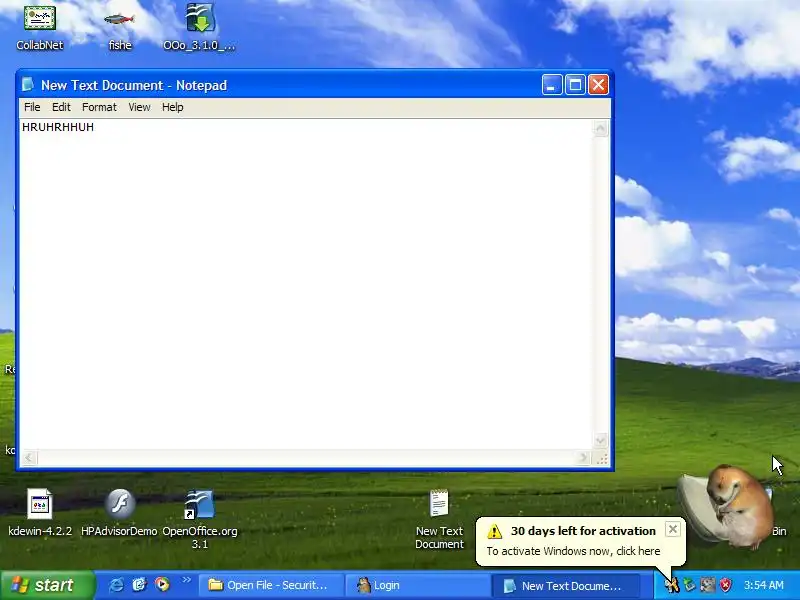The height and width of the screenshot is (600, 800).
Task: Click the Safely Remove Hardware tray icon
Action: (690, 585)
